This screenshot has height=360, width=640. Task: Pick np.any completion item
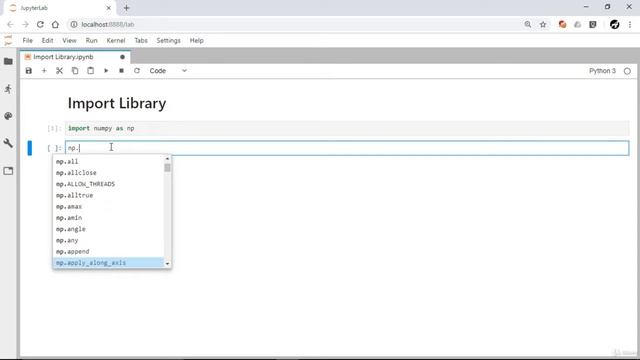[x=109, y=240]
